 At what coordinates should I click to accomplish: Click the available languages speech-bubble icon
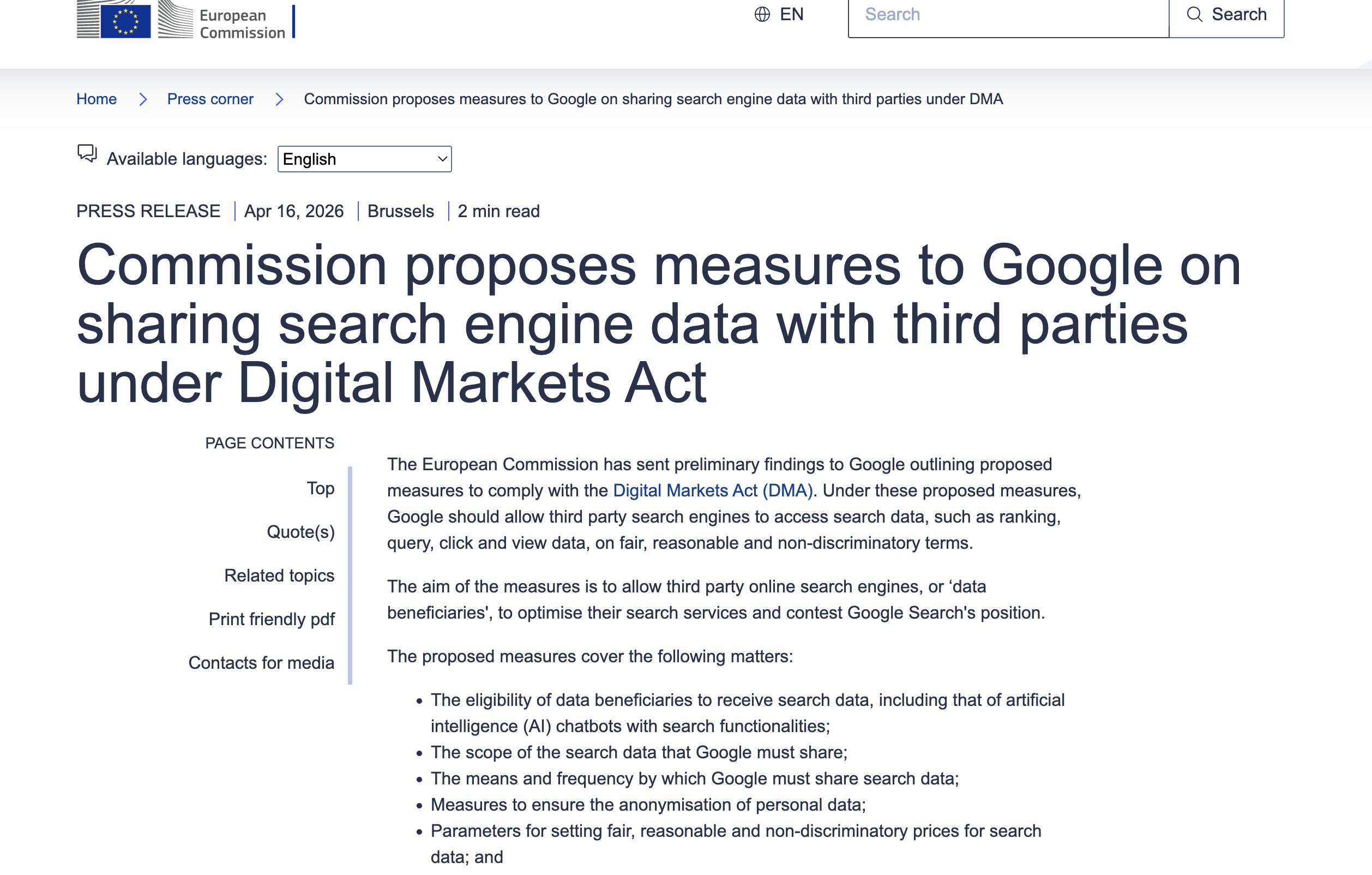point(87,154)
